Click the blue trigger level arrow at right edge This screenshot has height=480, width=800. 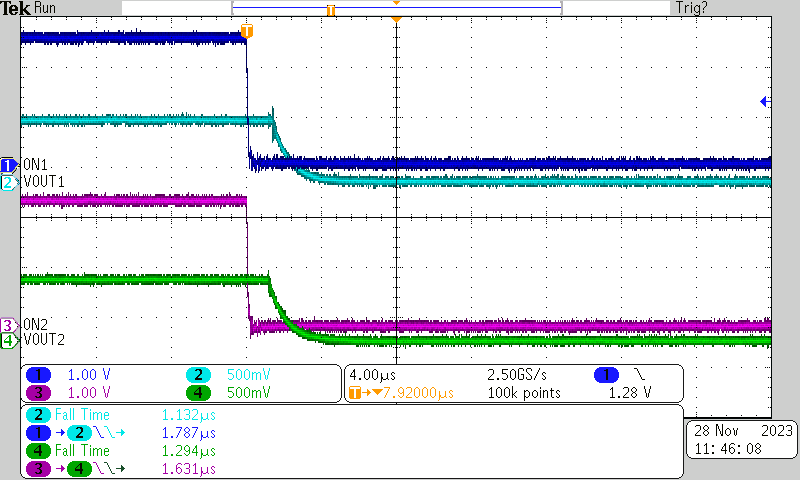click(x=765, y=102)
